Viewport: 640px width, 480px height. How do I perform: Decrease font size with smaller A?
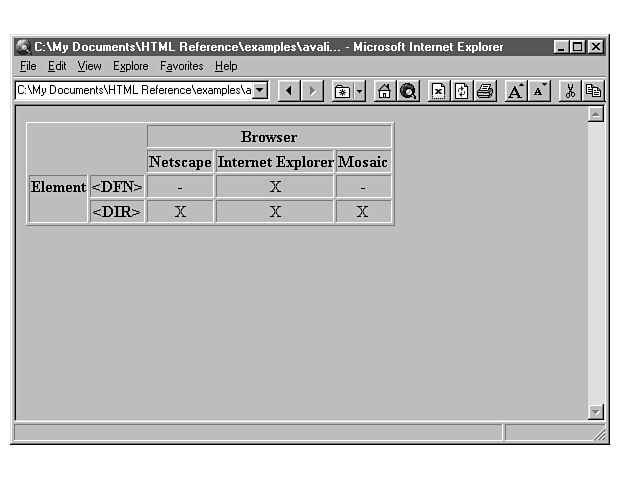(539, 91)
